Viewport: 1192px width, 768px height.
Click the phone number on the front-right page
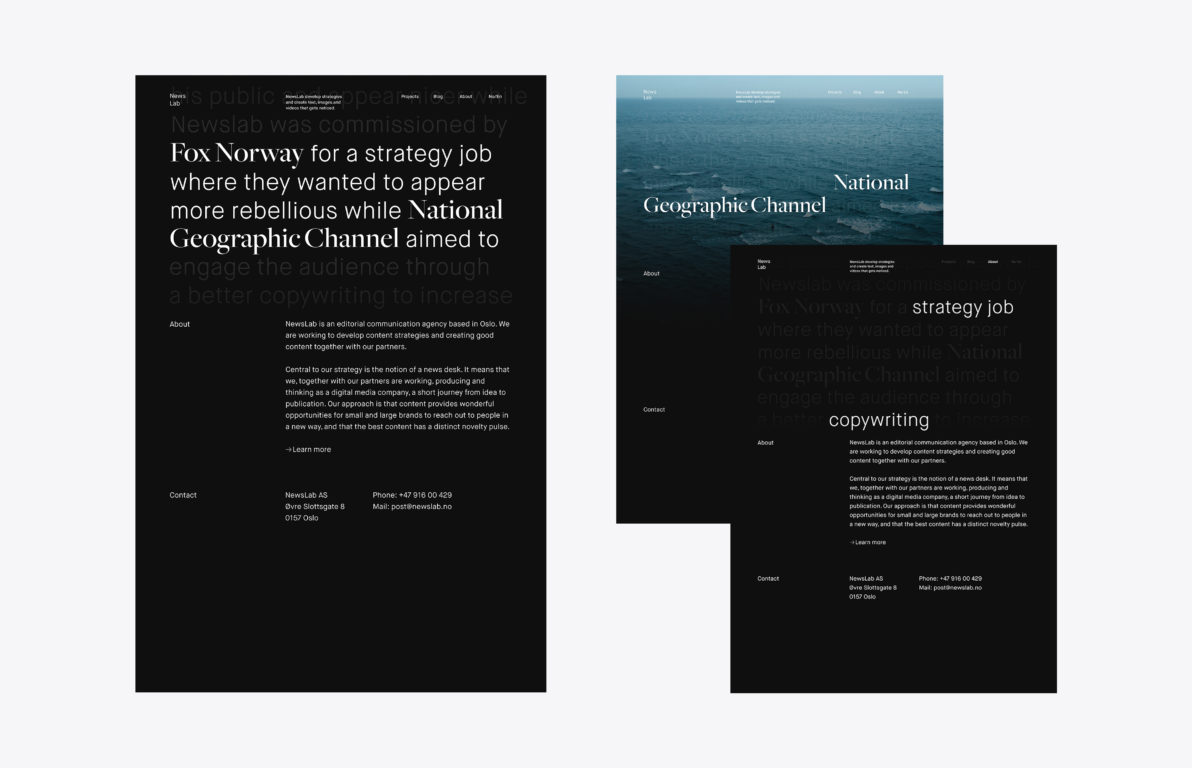(960, 579)
